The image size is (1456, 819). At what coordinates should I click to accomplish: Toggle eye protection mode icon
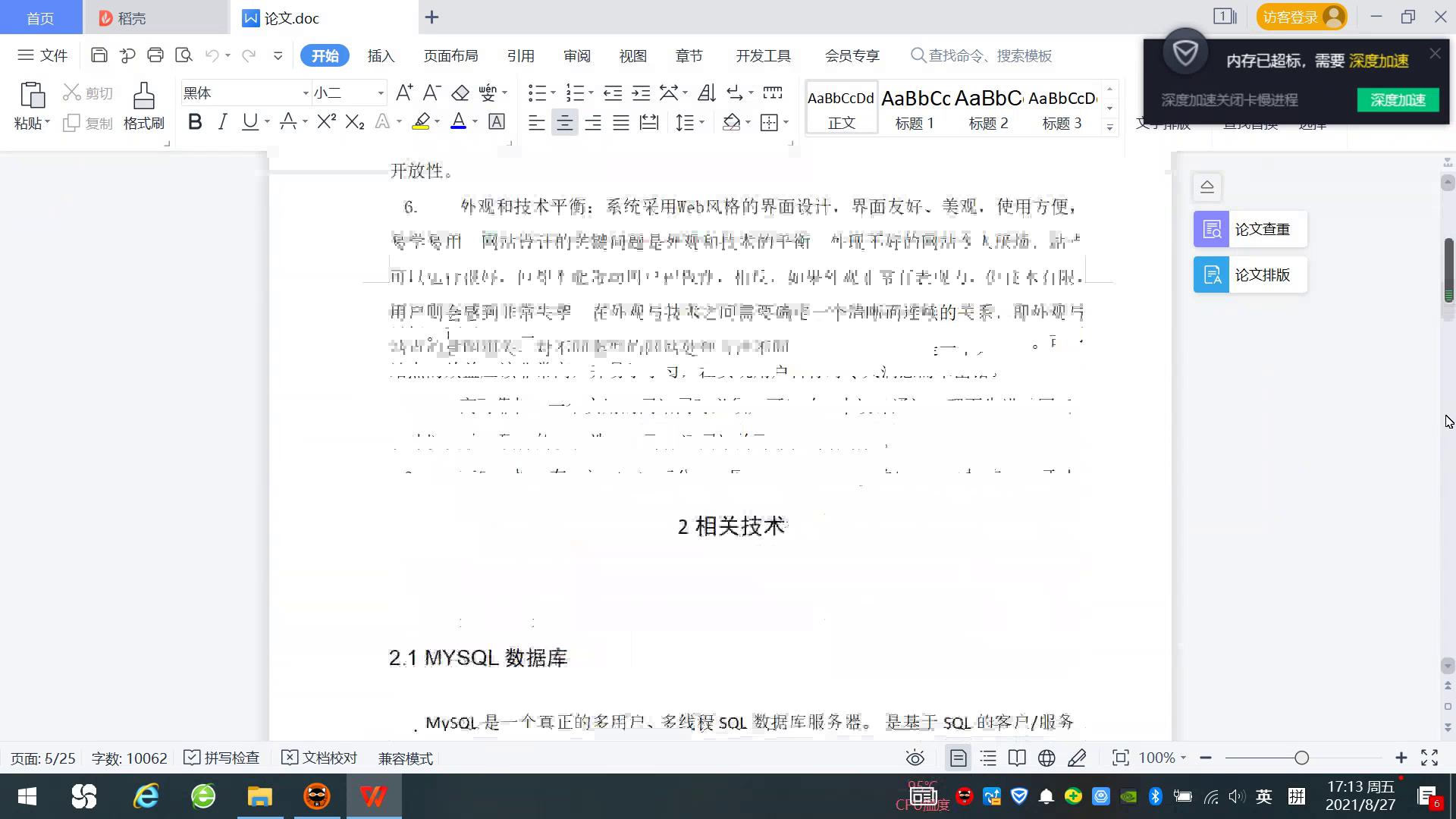[915, 758]
